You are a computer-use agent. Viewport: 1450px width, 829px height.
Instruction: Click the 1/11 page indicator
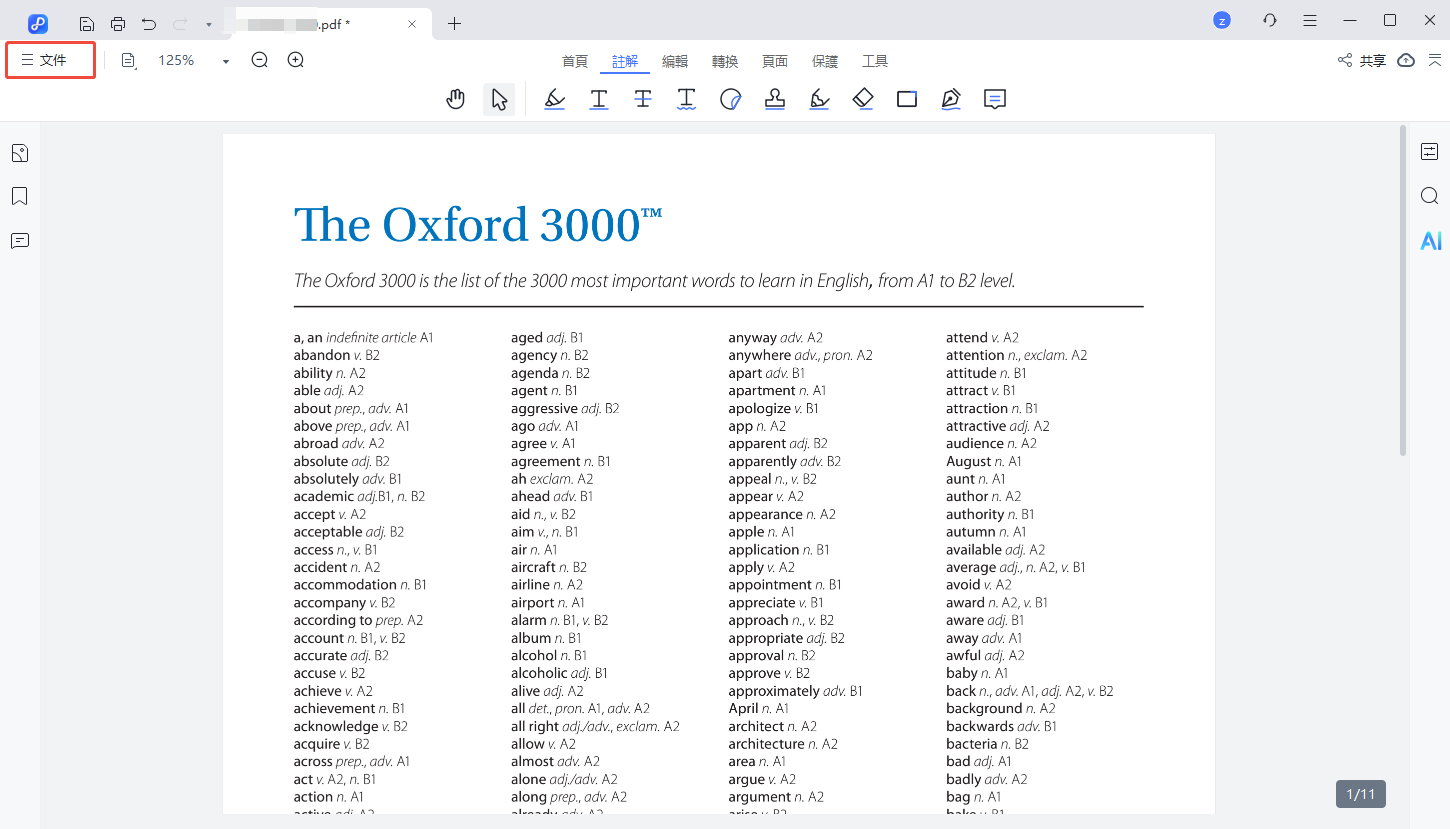pos(1360,794)
